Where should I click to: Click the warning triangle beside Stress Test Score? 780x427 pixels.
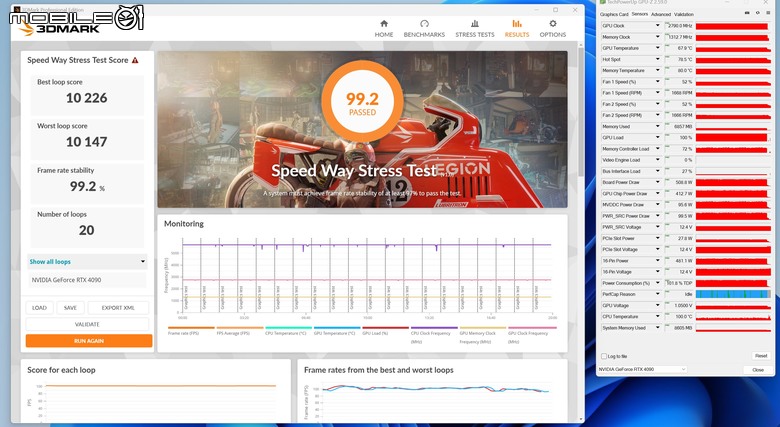tap(135, 60)
